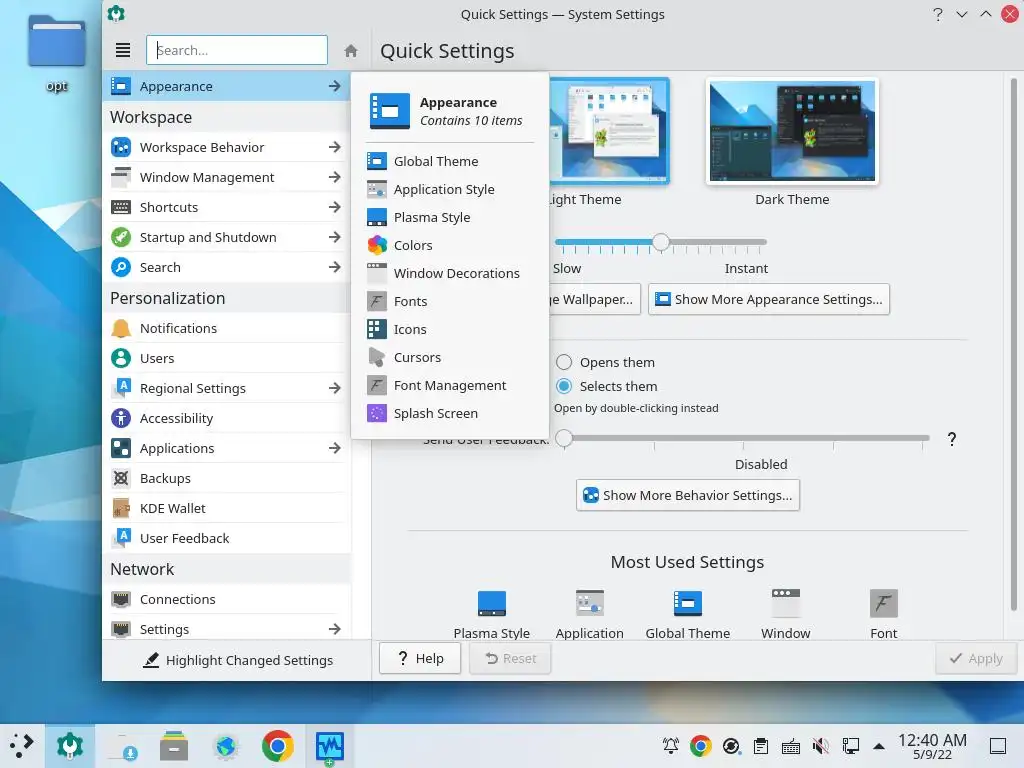1024x768 pixels.
Task: Click the network tray icon
Action: [x=850, y=746]
